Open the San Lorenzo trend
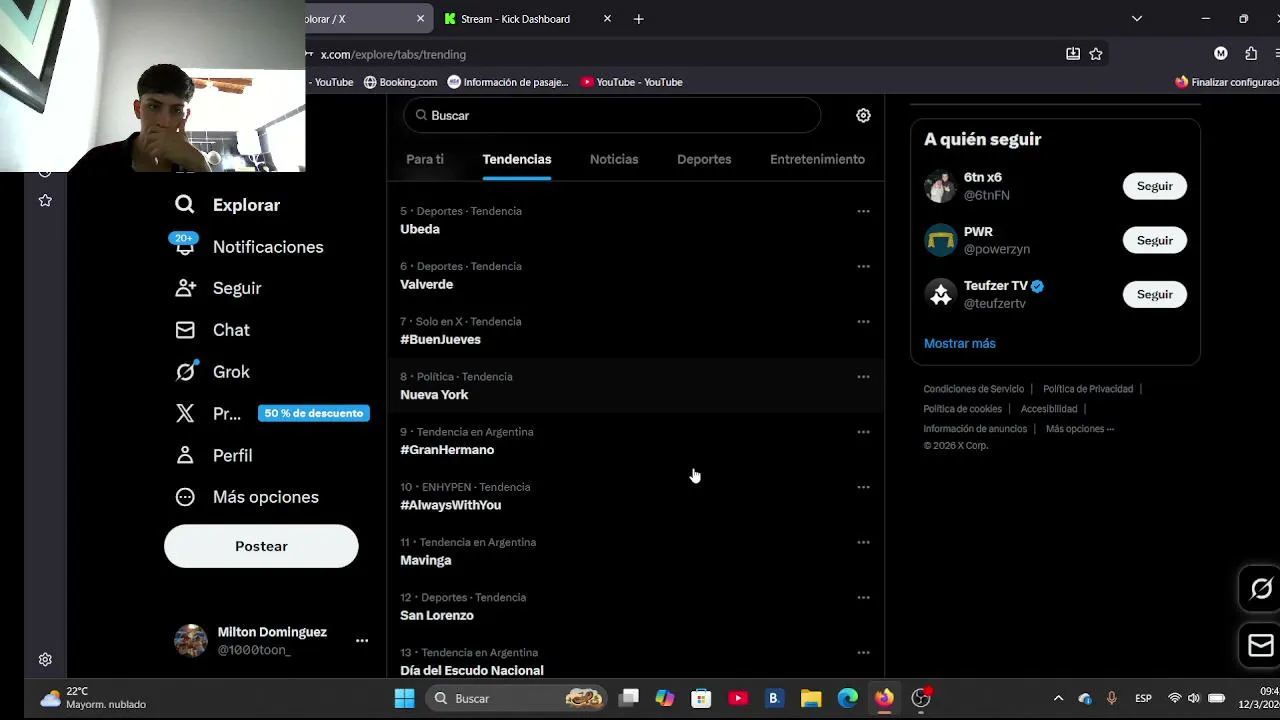1280x720 pixels. [437, 615]
